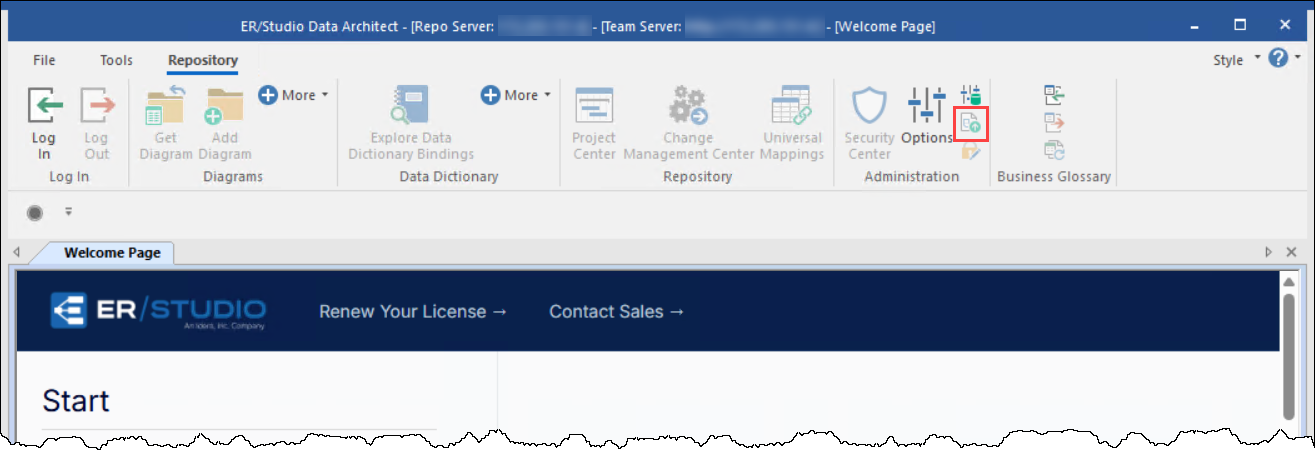1315x459 pixels.
Task: Click the Log In icon
Action: [44, 107]
